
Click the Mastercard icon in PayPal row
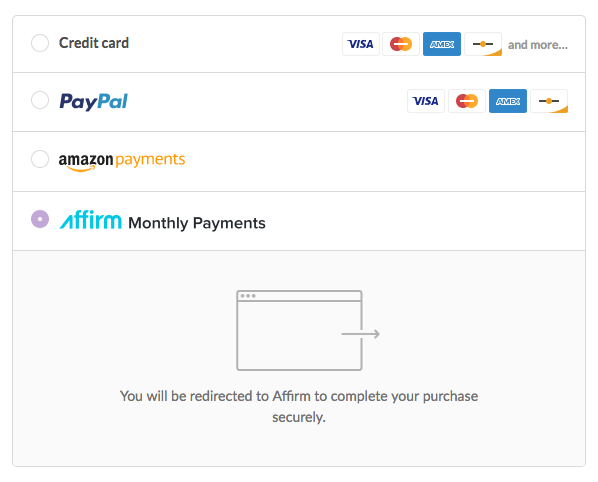(467, 101)
